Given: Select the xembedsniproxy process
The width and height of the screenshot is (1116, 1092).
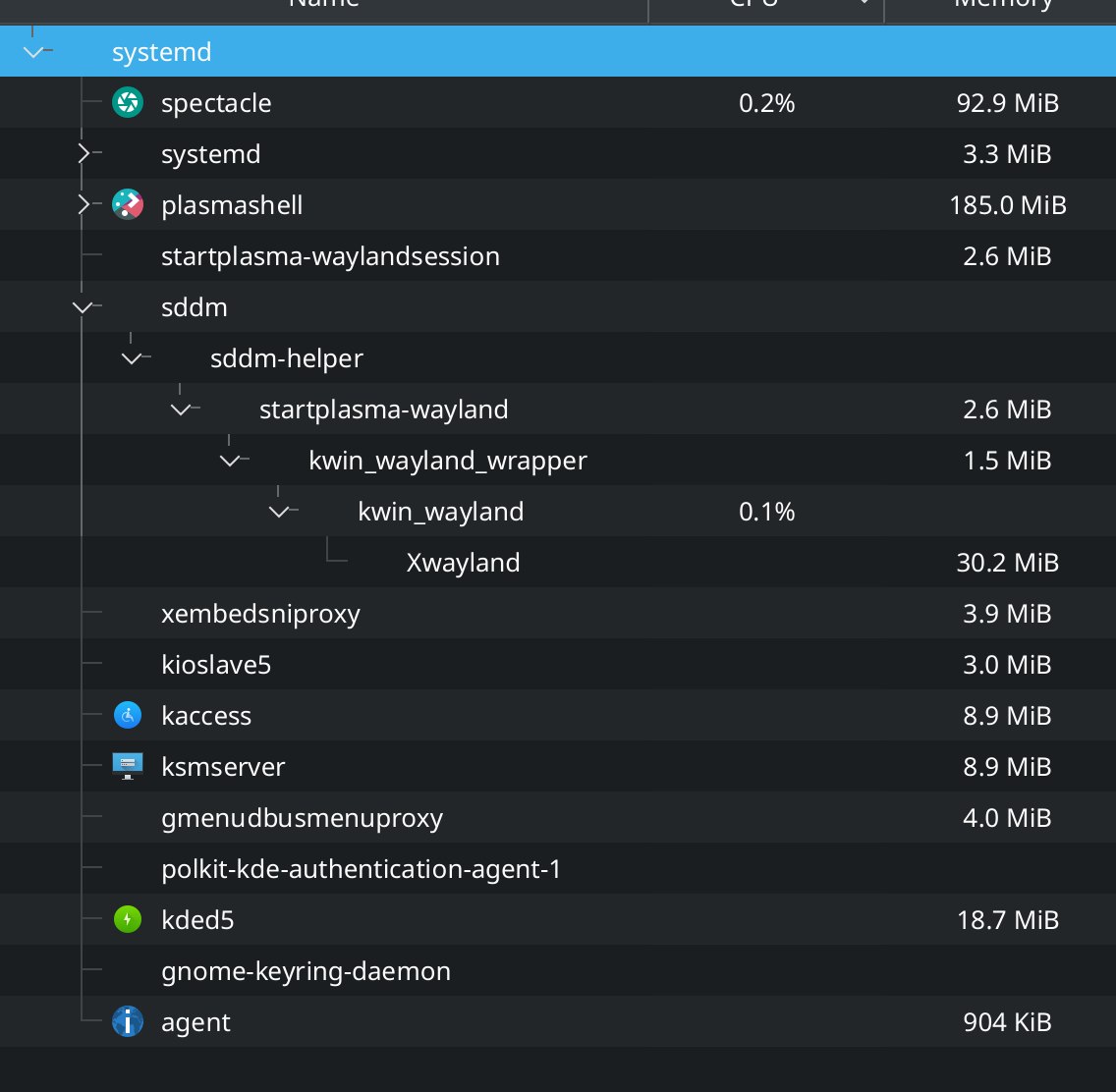Looking at the screenshot, I should pos(558,613).
